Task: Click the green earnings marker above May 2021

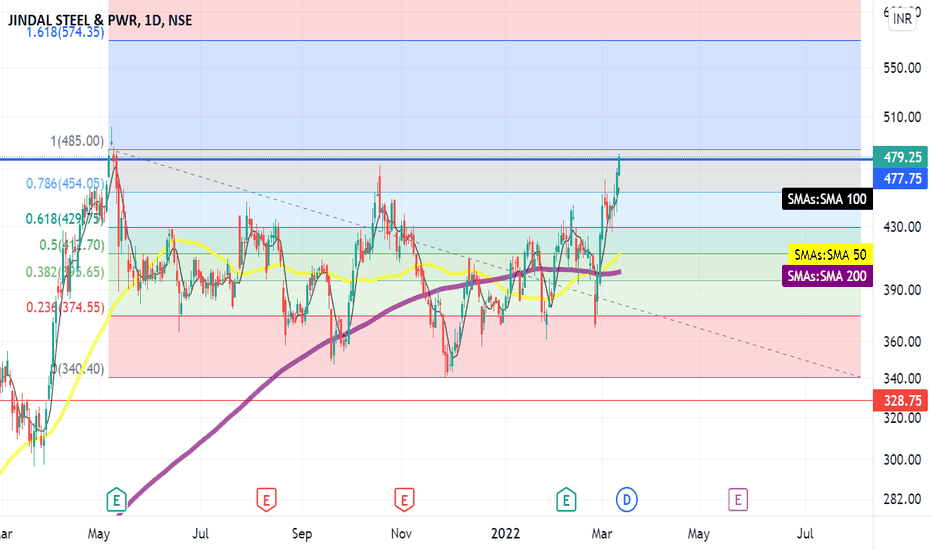Action: 116,499
